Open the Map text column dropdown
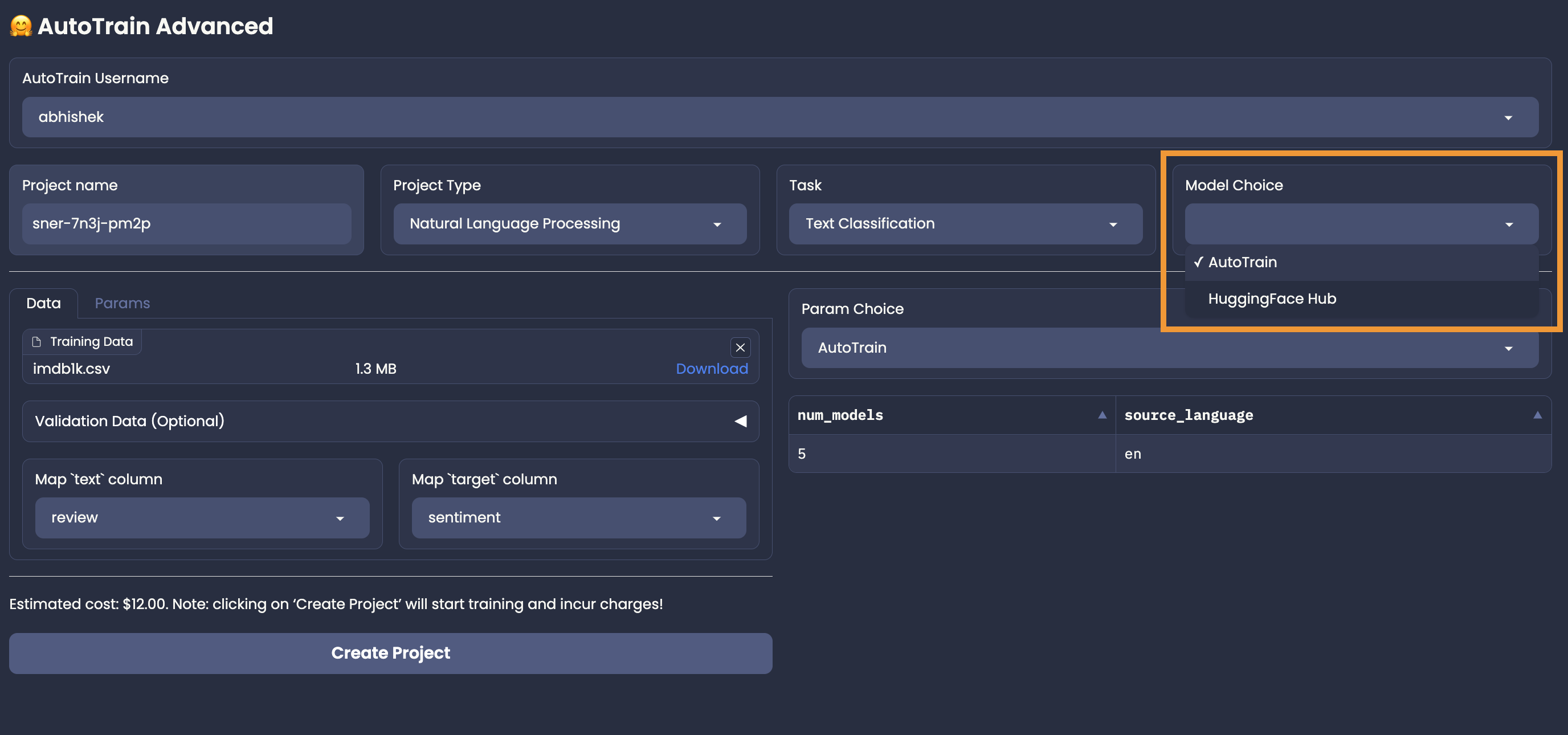The image size is (1568, 735). coord(202,518)
